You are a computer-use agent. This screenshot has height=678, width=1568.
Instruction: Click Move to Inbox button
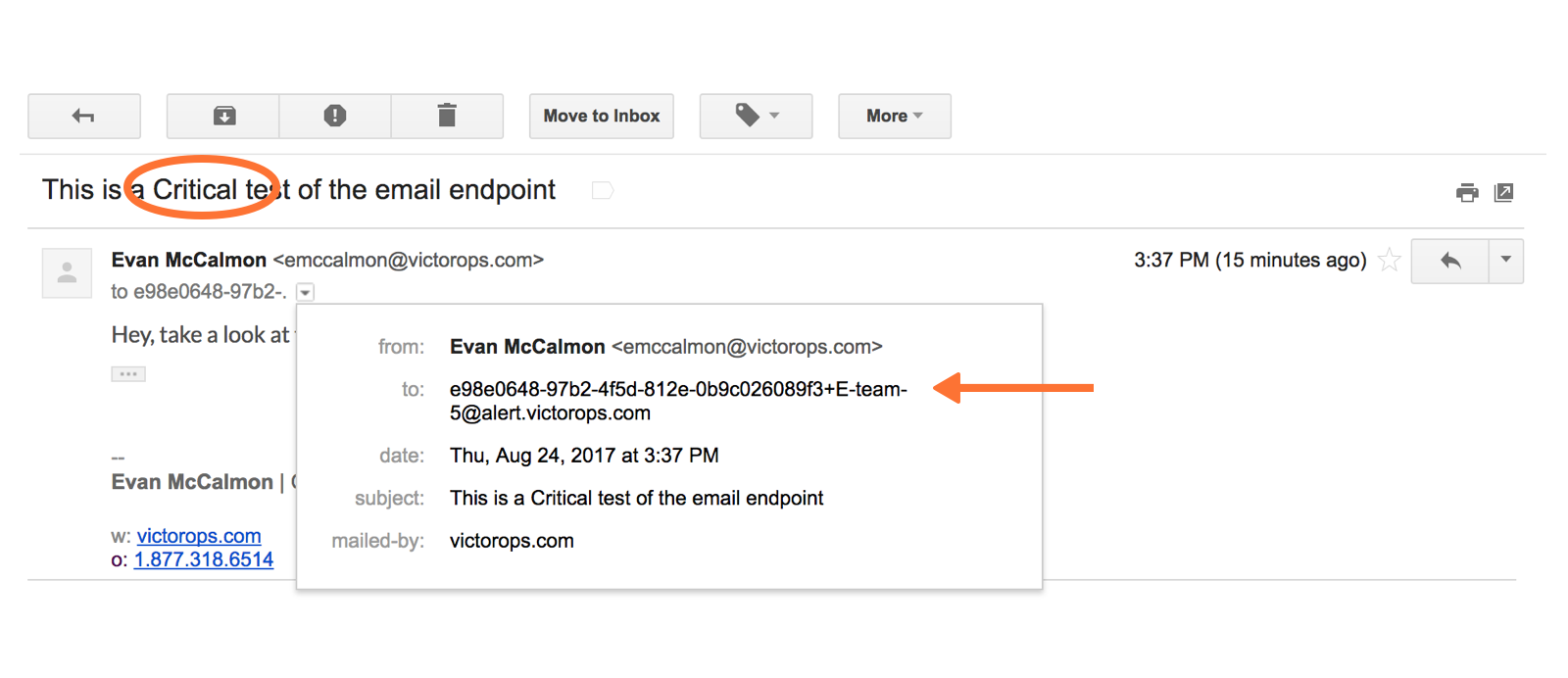tap(602, 116)
